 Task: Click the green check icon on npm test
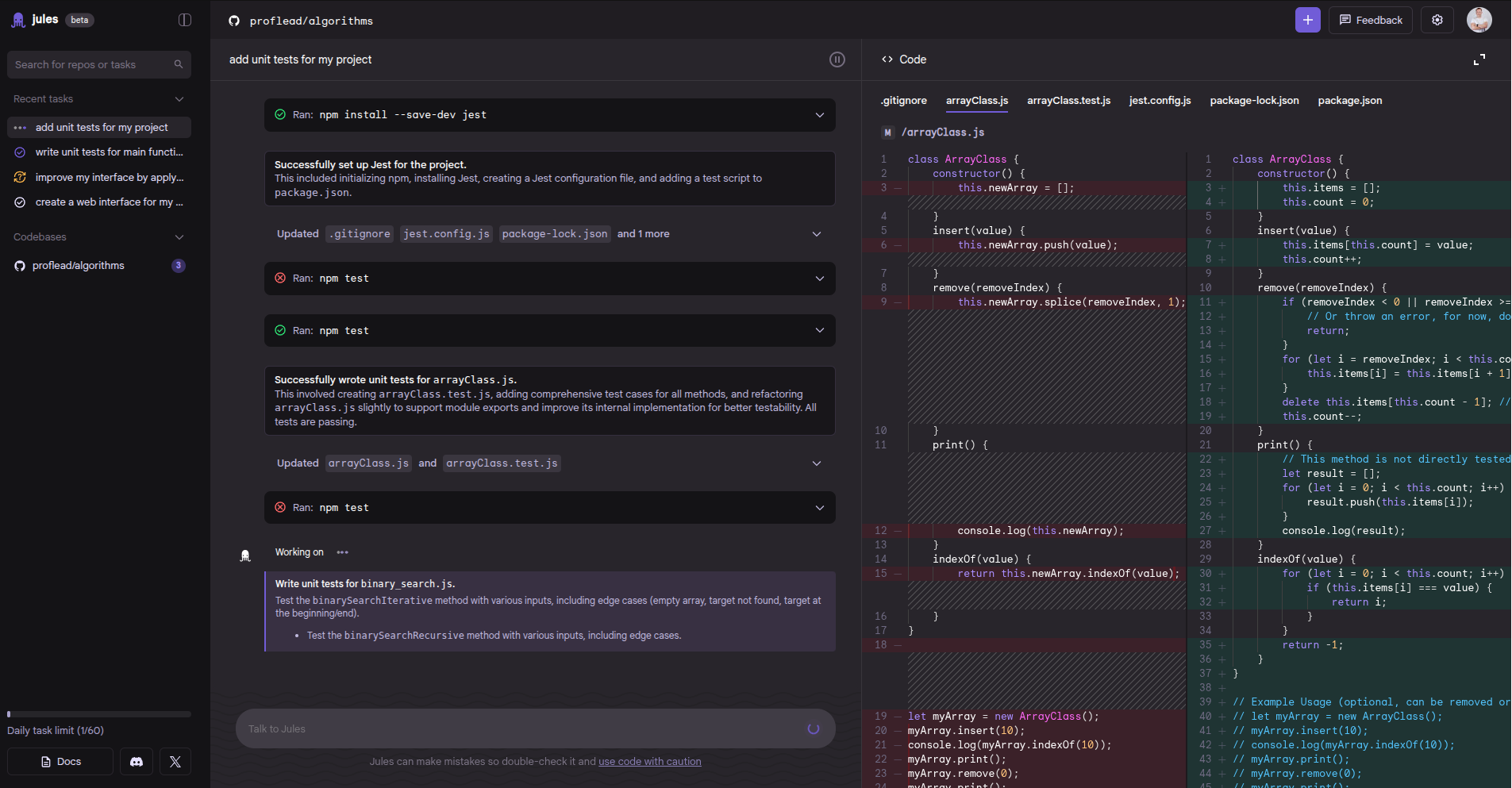(x=280, y=330)
